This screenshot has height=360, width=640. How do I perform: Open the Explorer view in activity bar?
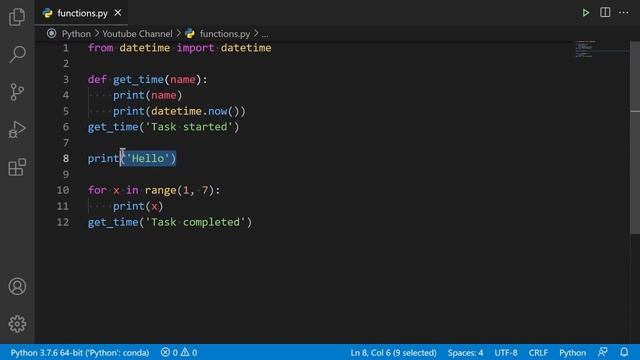tap(17, 17)
